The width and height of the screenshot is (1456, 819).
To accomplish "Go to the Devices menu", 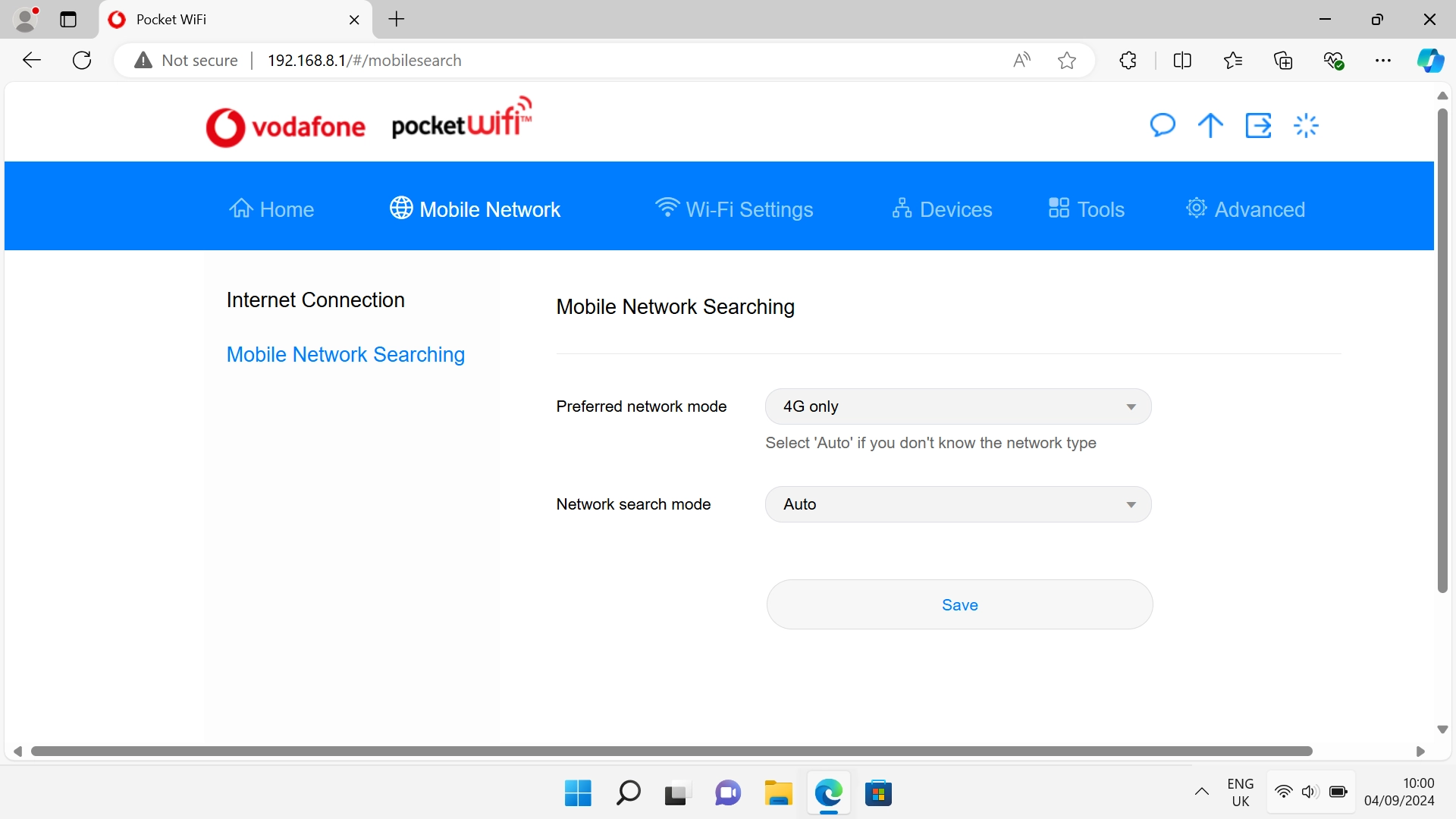I will coord(942,209).
